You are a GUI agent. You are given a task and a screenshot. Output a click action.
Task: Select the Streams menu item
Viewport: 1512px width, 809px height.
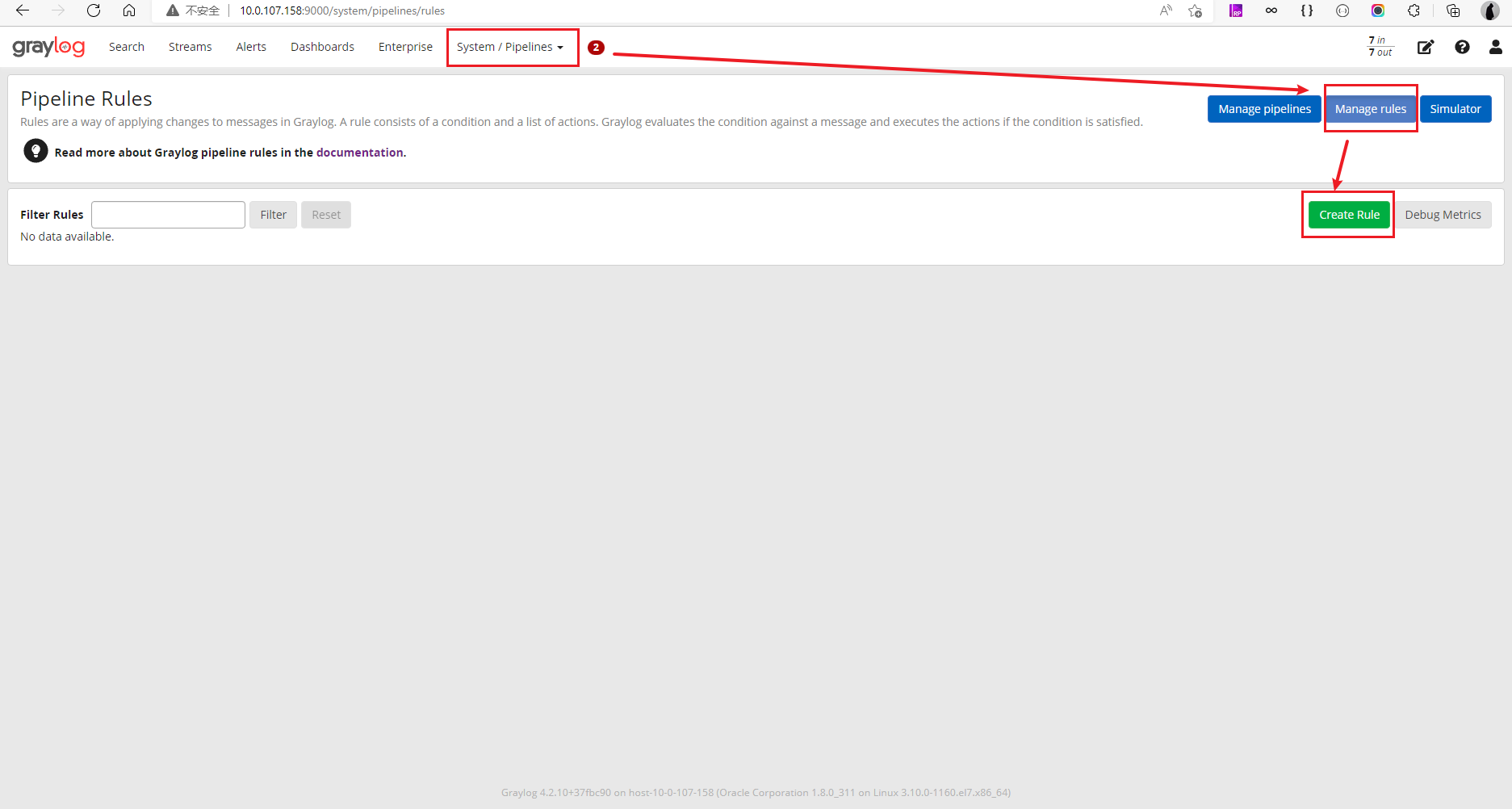pyautogui.click(x=189, y=46)
